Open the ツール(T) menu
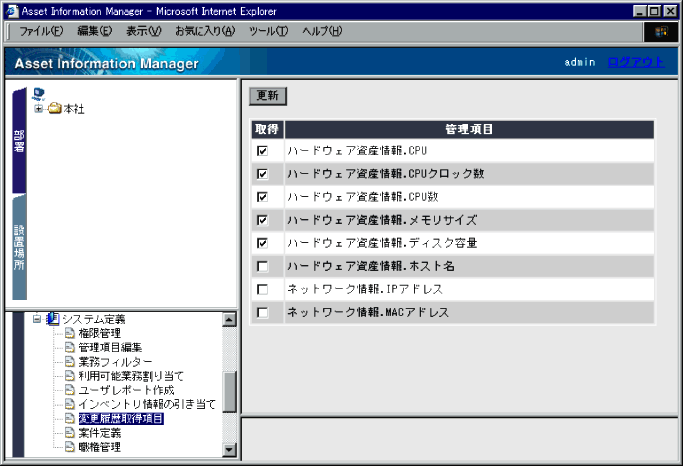Image resolution: width=683 pixels, height=466 pixels. (268, 31)
